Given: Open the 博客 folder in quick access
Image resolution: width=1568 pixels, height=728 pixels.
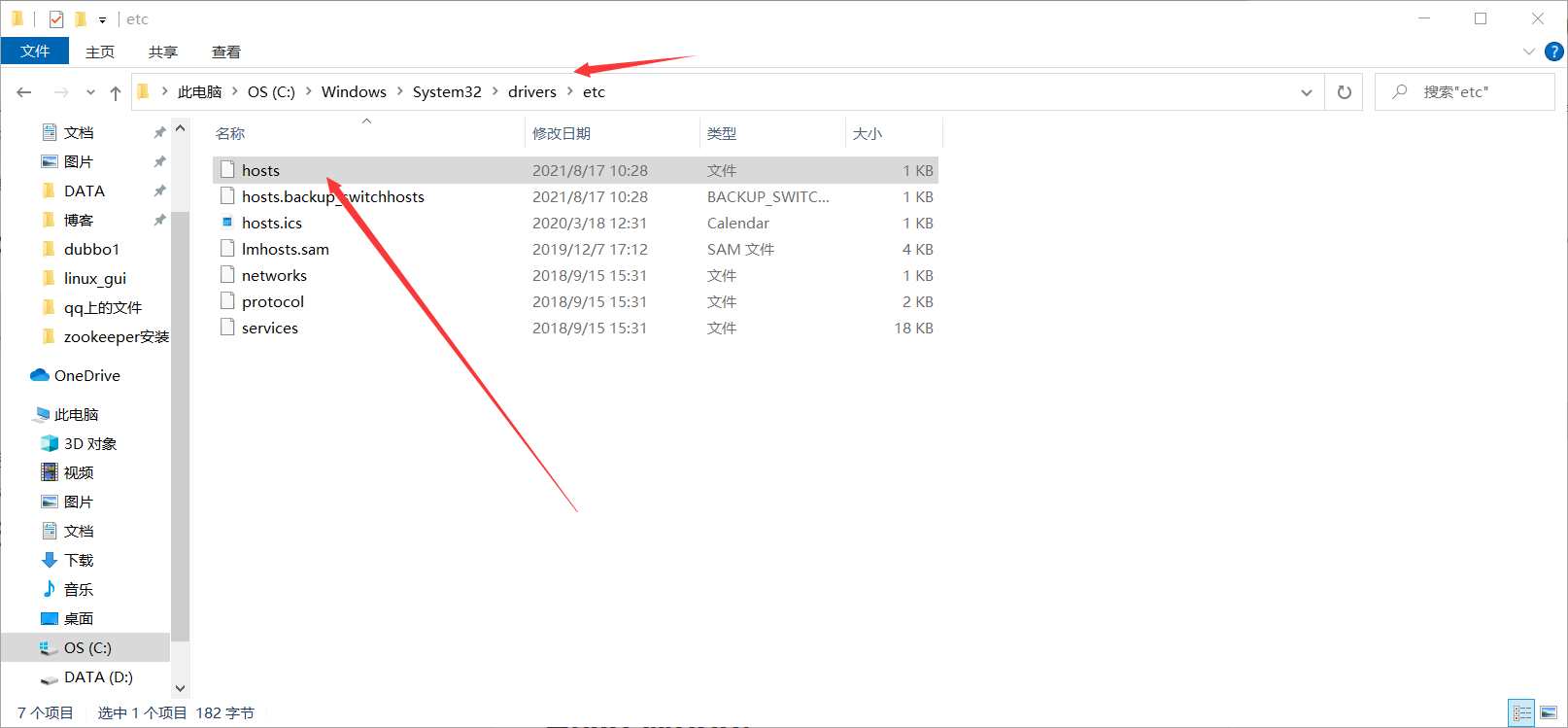Looking at the screenshot, I should coord(79,220).
